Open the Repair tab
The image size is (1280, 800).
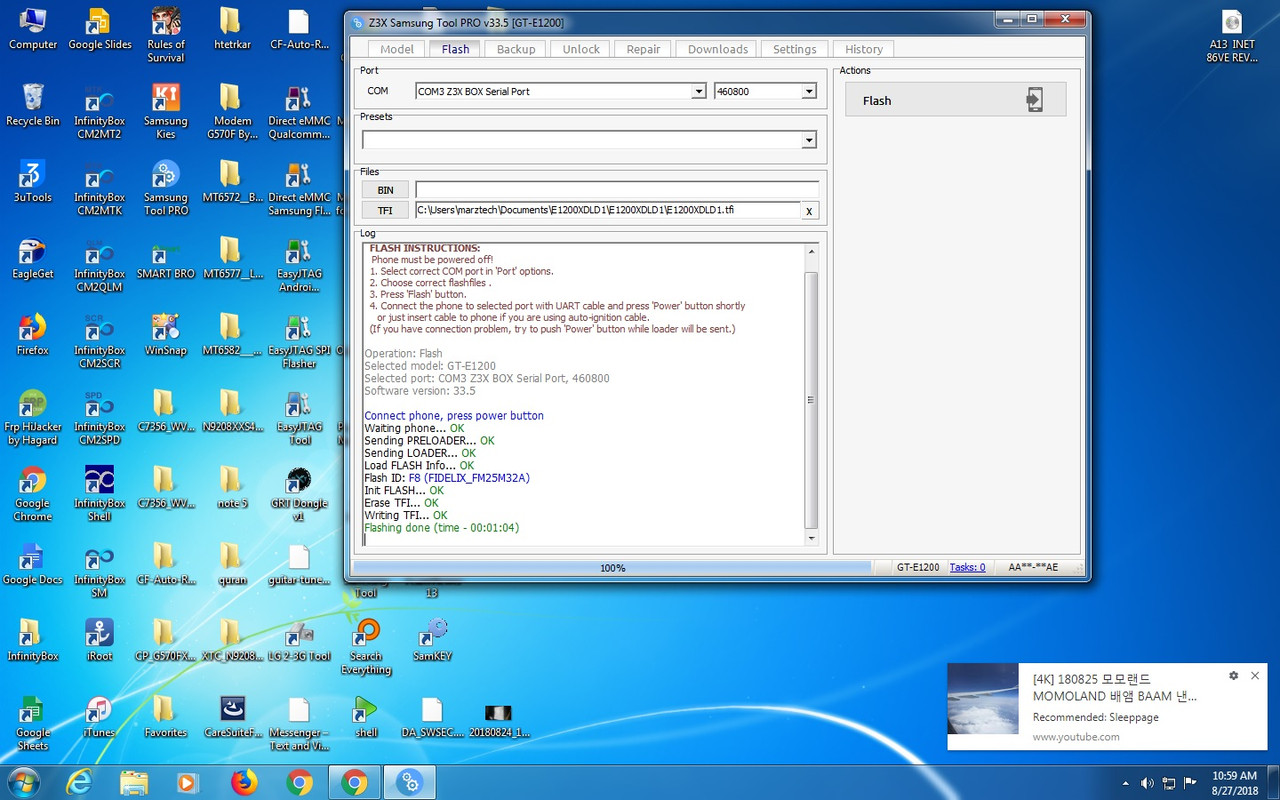point(643,49)
